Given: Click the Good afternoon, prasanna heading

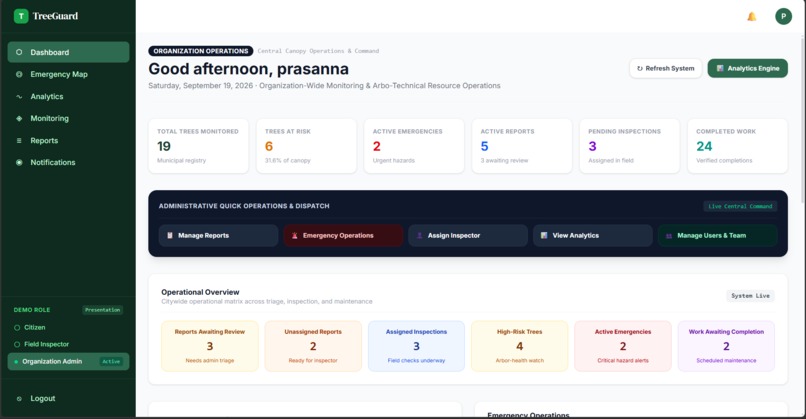Looking at the screenshot, I should point(249,69).
